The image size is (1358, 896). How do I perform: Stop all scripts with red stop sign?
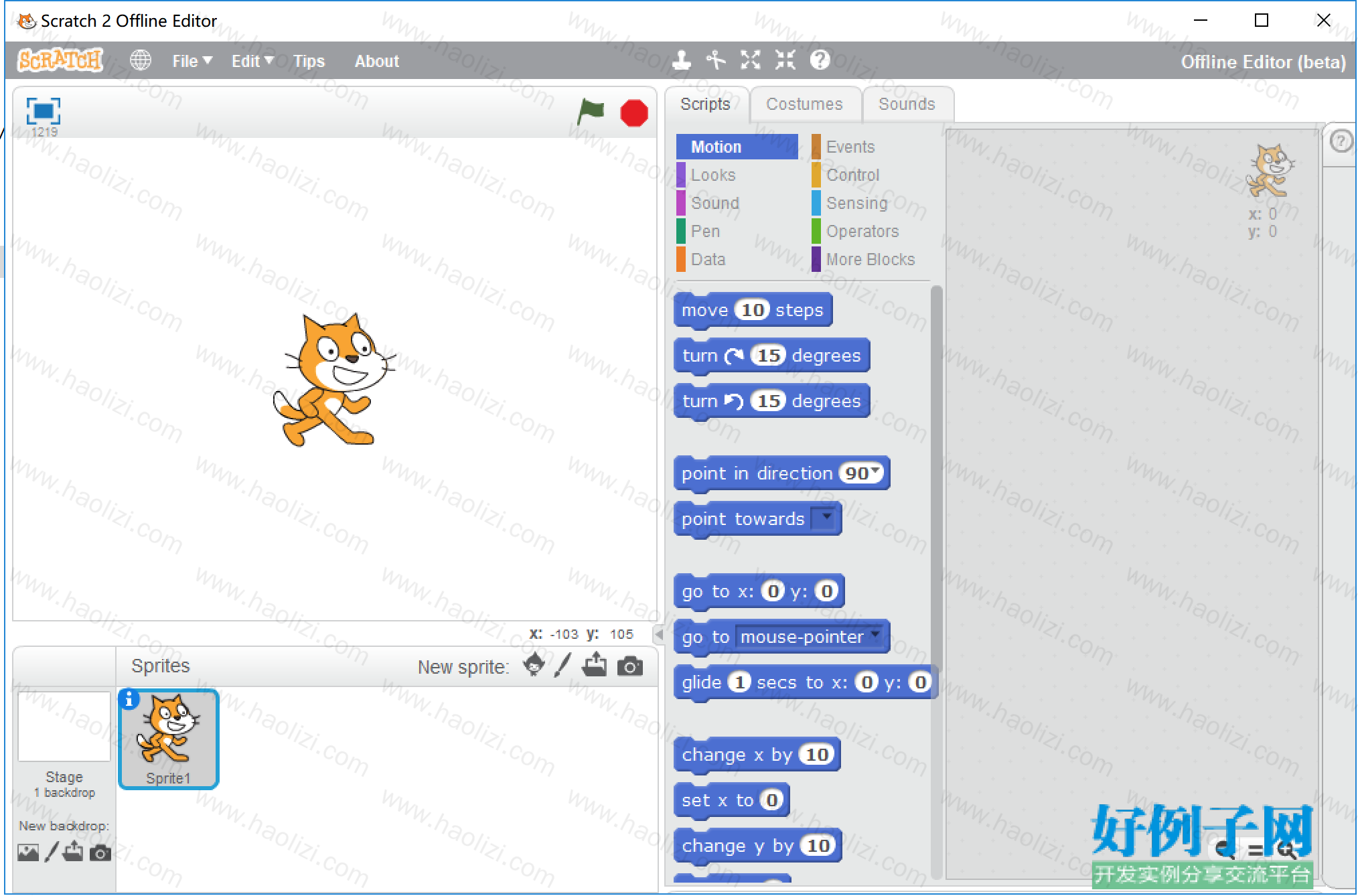pos(633,113)
